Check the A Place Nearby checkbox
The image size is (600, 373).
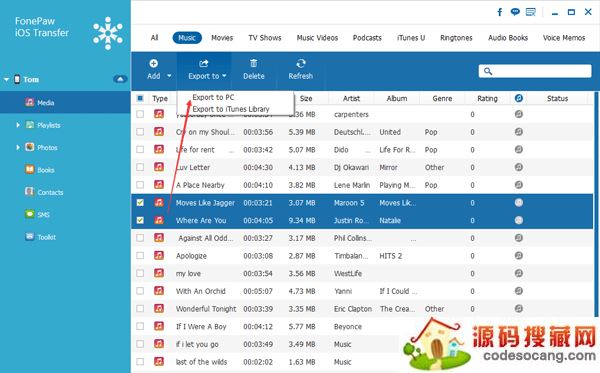click(x=140, y=185)
